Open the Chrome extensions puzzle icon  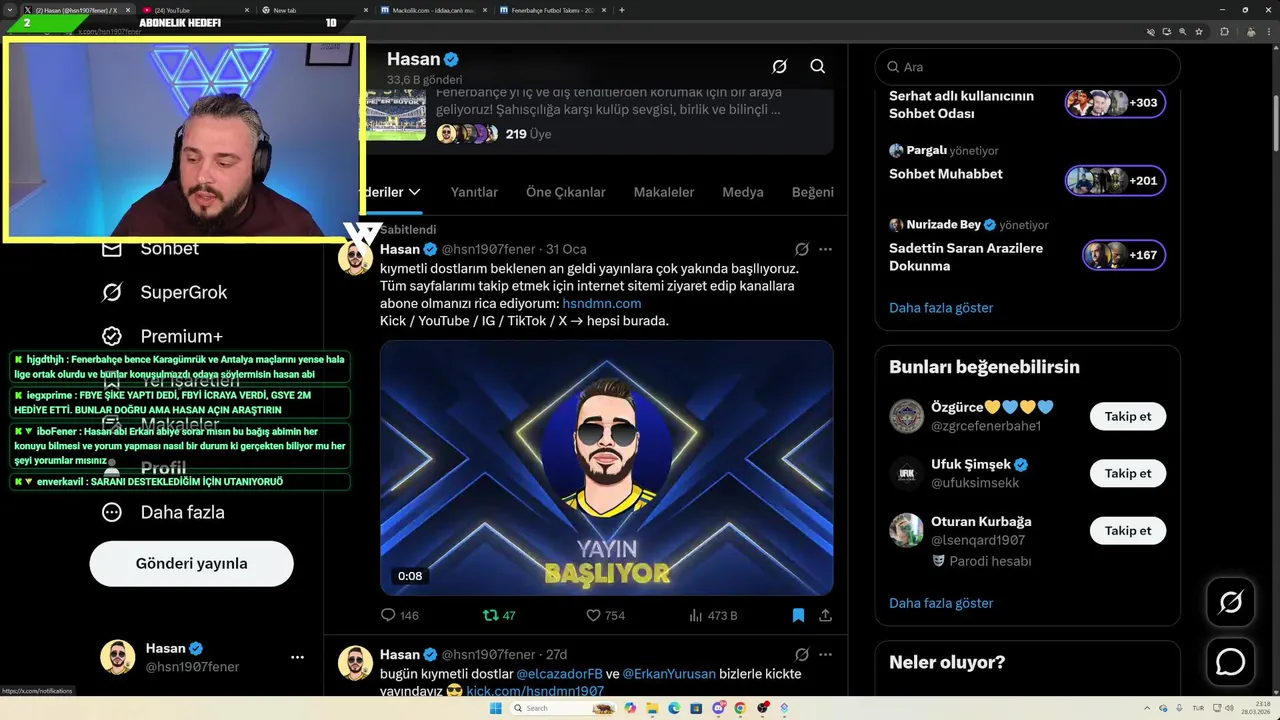[x=1224, y=32]
